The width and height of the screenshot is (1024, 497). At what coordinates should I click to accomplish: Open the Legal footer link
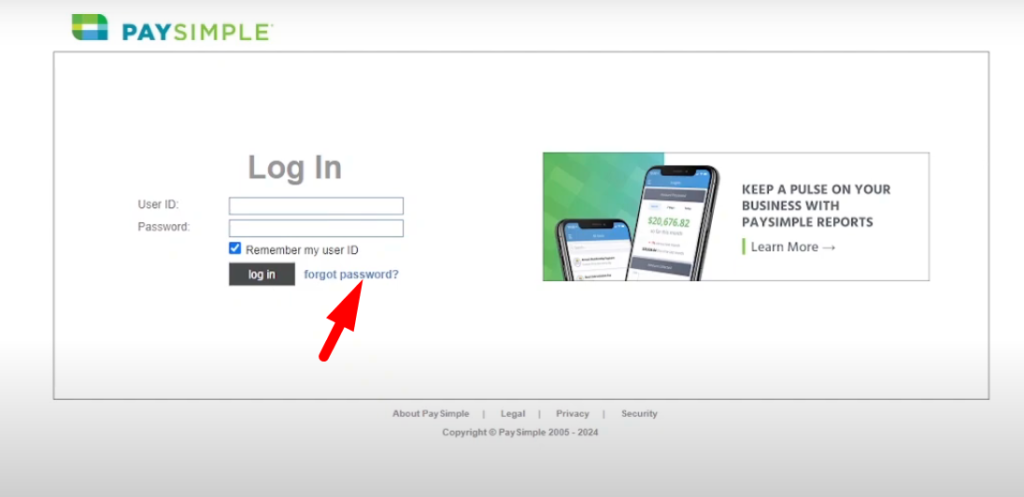point(513,414)
